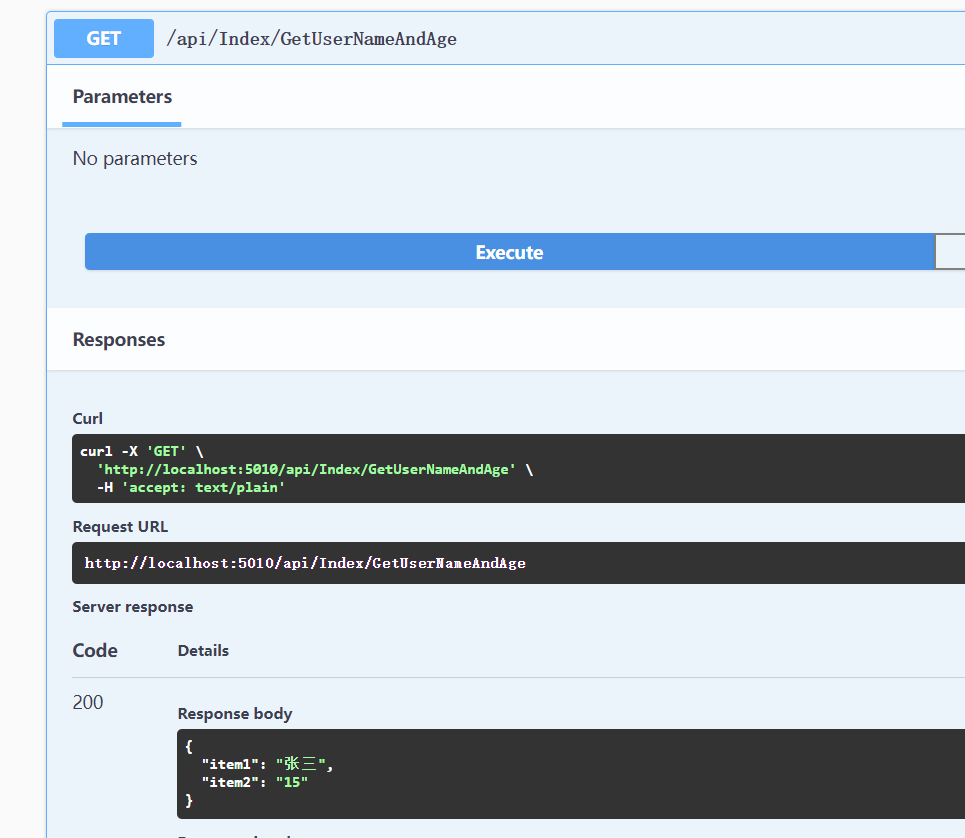Collapse the /api/Index/GetUserNameAndAge endpoint path
Viewport: 965px width, 838px height.
tap(311, 39)
